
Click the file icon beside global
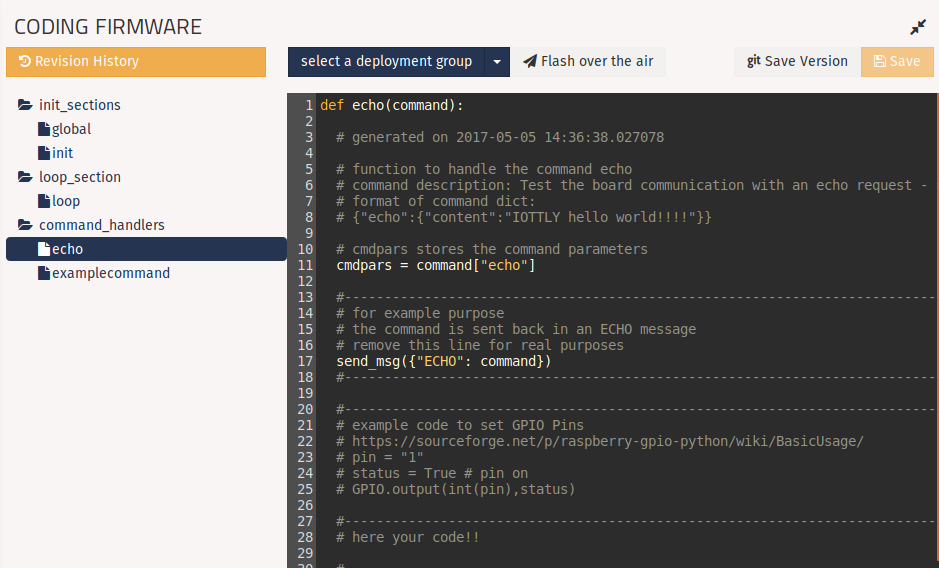pyautogui.click(x=43, y=129)
